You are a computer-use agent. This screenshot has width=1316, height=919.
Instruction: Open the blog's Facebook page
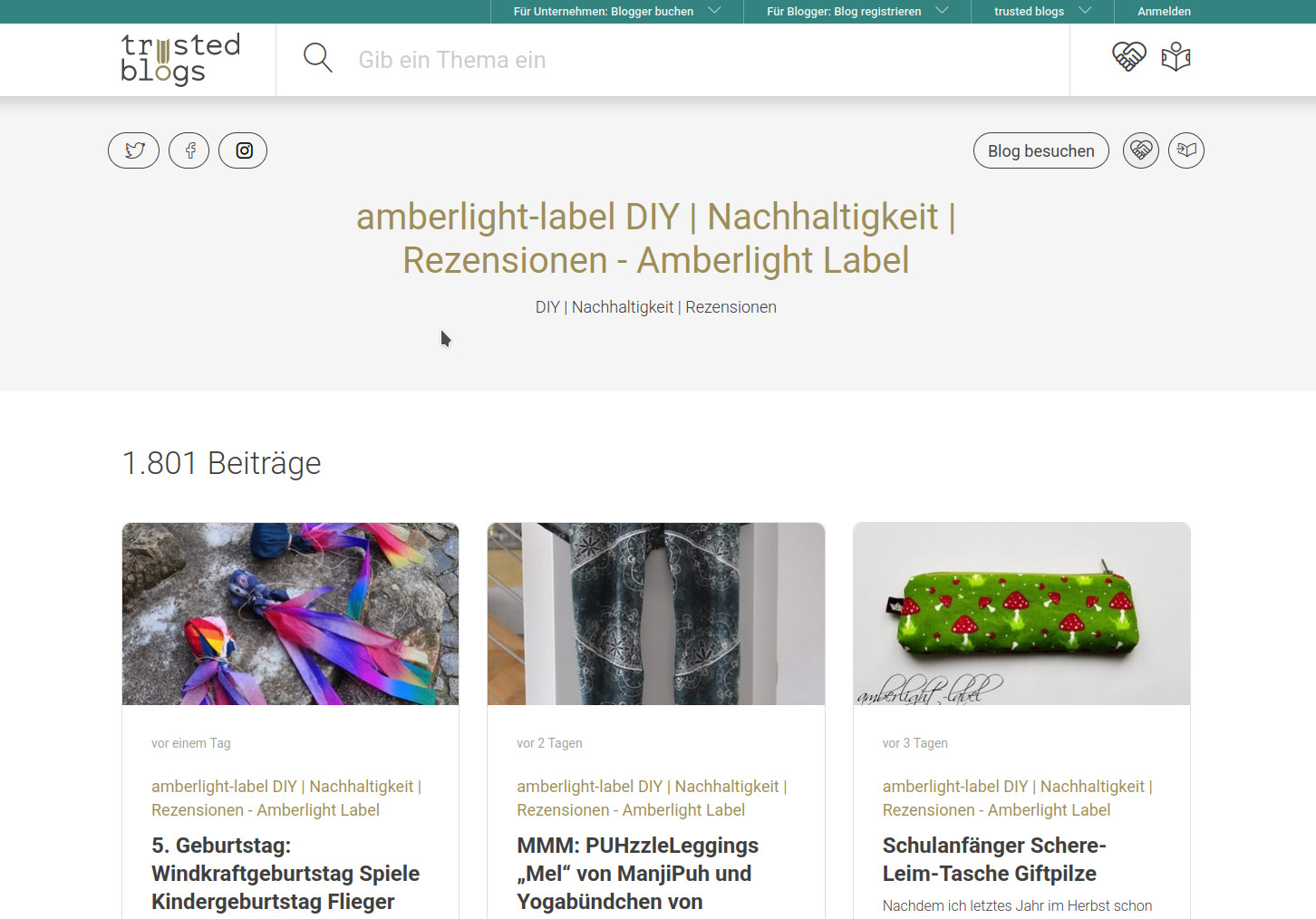(x=189, y=150)
